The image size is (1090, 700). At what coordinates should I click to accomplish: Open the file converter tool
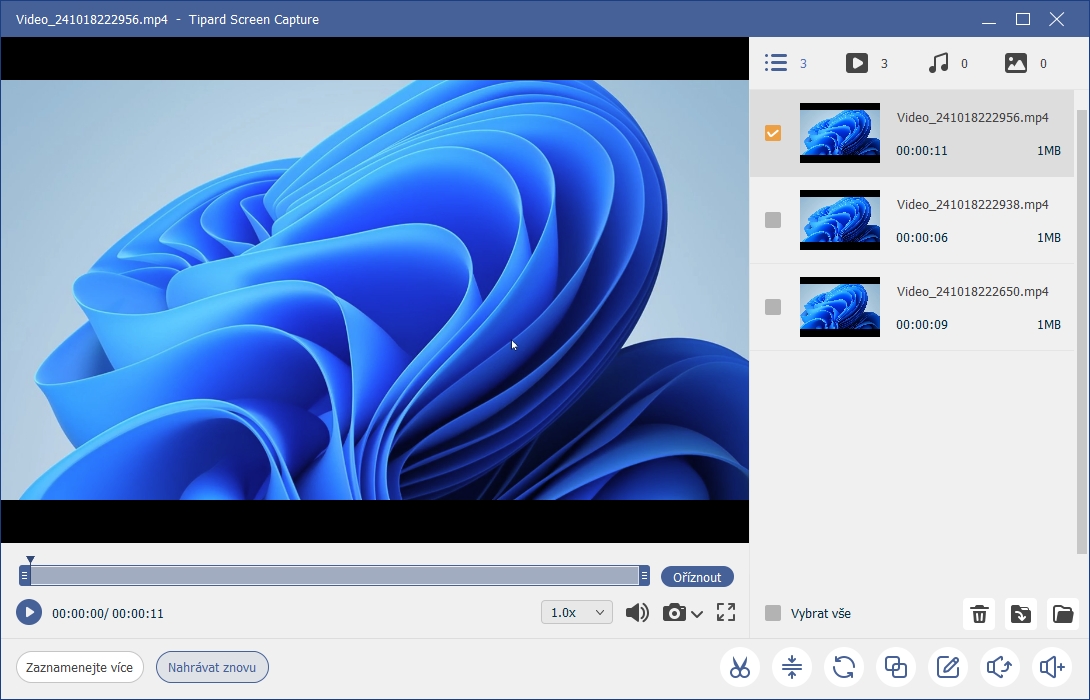[844, 667]
